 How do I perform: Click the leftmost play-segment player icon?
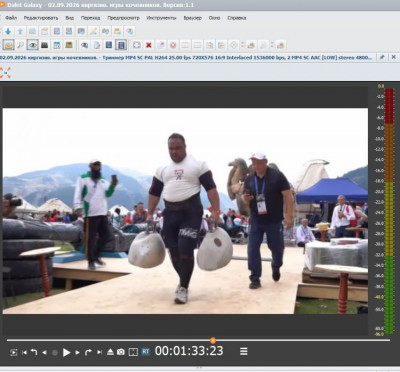click(x=13, y=352)
